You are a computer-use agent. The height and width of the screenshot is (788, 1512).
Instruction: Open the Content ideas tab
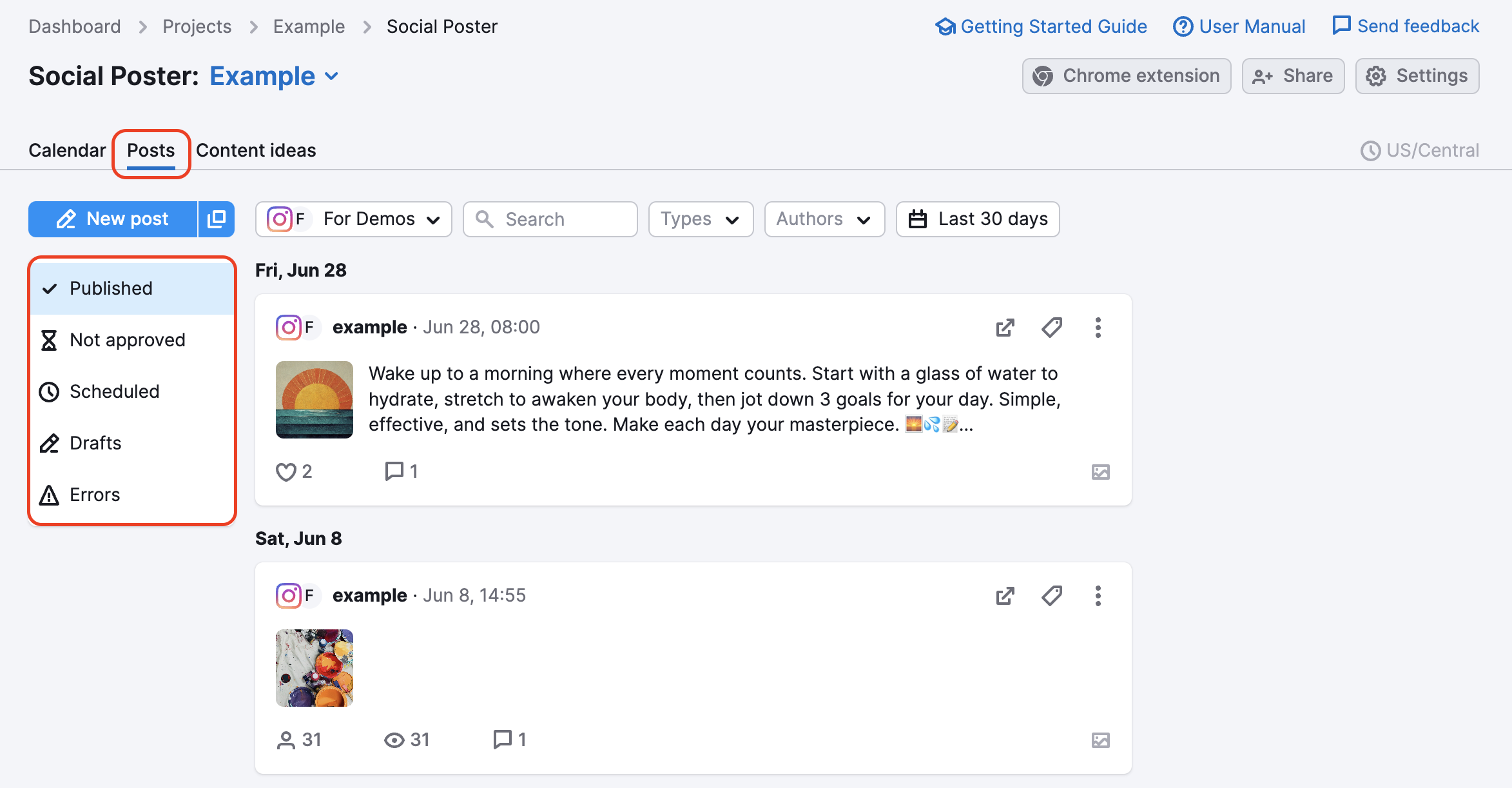[x=255, y=150]
